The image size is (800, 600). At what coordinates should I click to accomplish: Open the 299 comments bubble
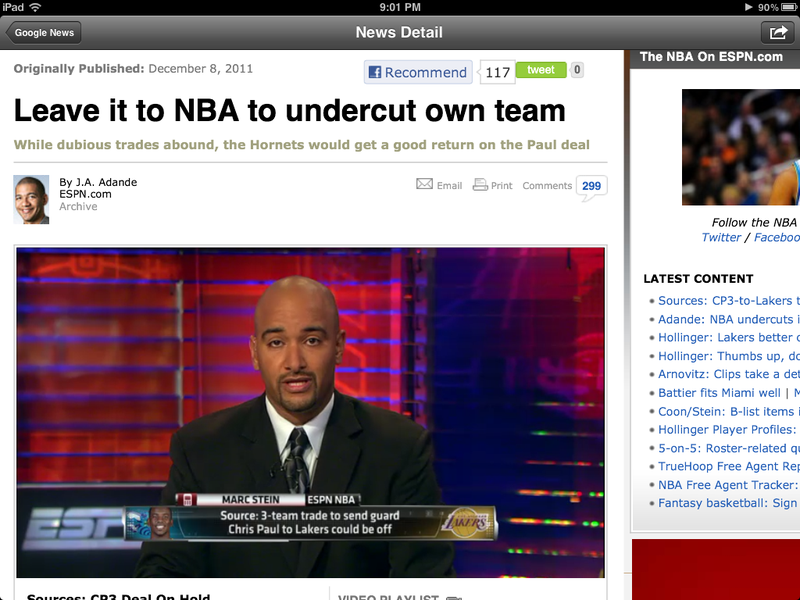point(591,186)
